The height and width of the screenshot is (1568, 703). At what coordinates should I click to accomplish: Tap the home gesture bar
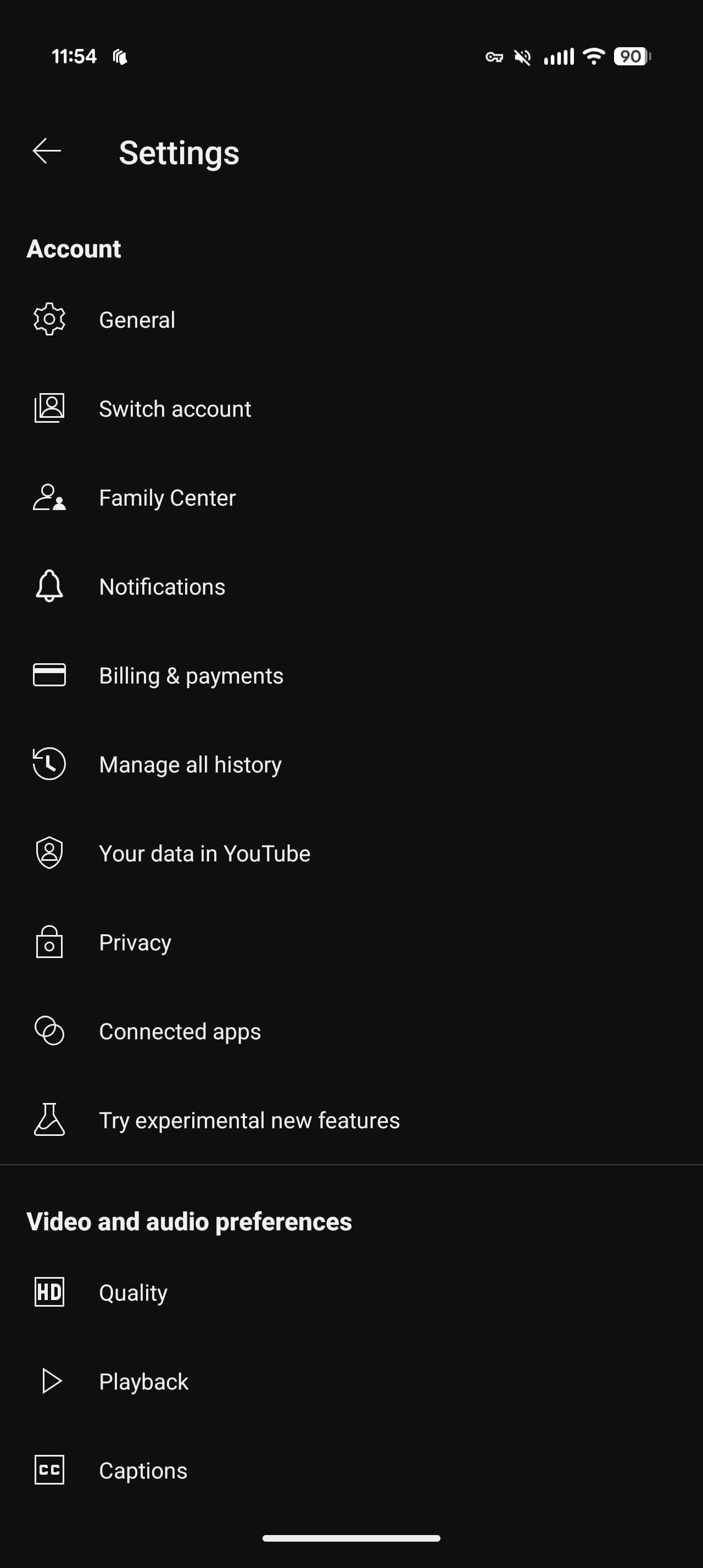351,1538
